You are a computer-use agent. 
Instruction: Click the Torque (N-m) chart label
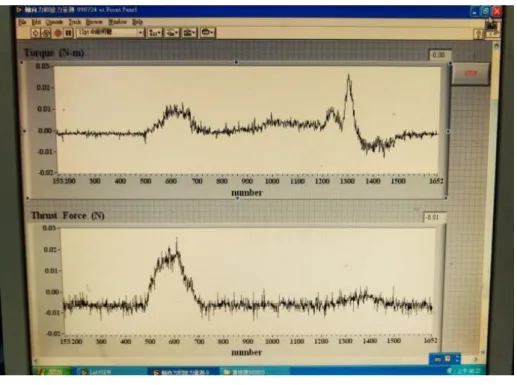point(54,53)
